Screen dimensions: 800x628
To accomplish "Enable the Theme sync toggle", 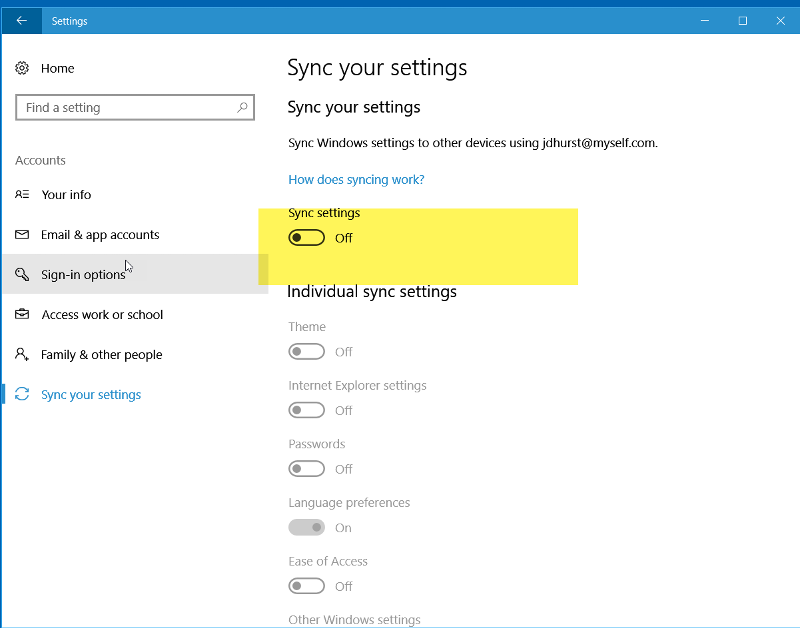I will coord(306,351).
